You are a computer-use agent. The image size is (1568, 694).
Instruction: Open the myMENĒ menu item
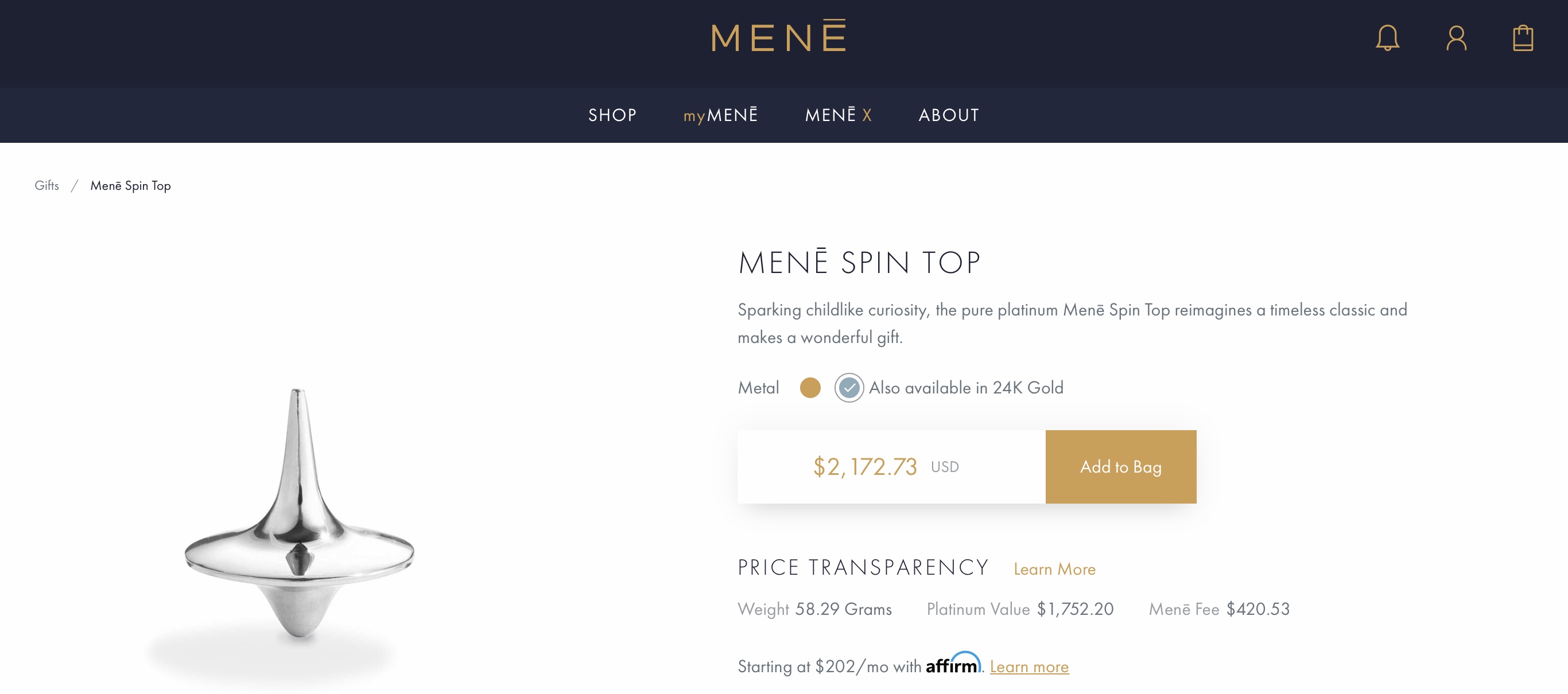720,115
